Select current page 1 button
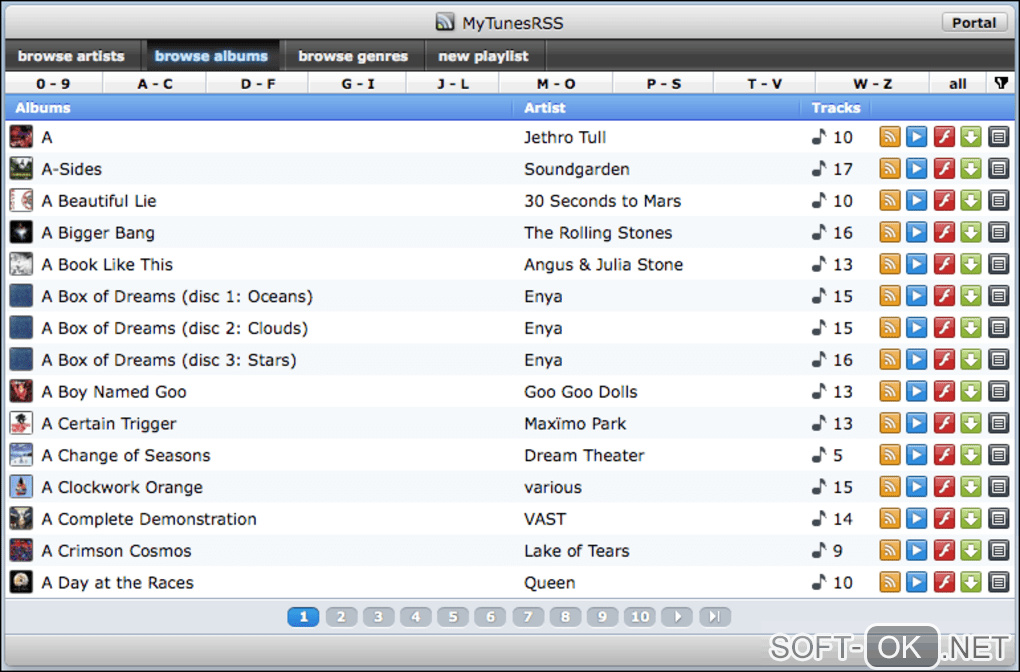This screenshot has width=1020, height=672. [303, 616]
